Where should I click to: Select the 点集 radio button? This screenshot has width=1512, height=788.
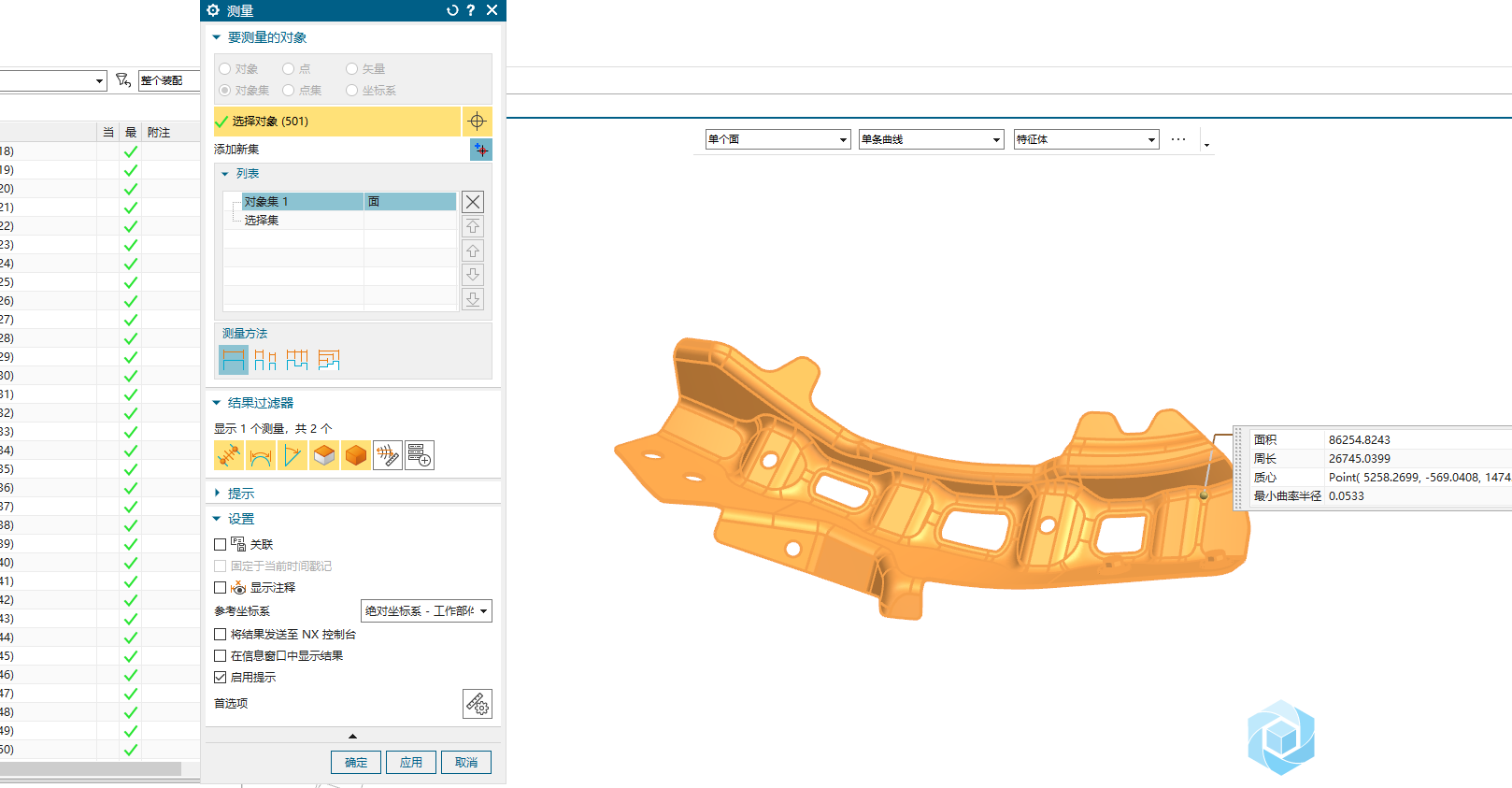(x=289, y=90)
